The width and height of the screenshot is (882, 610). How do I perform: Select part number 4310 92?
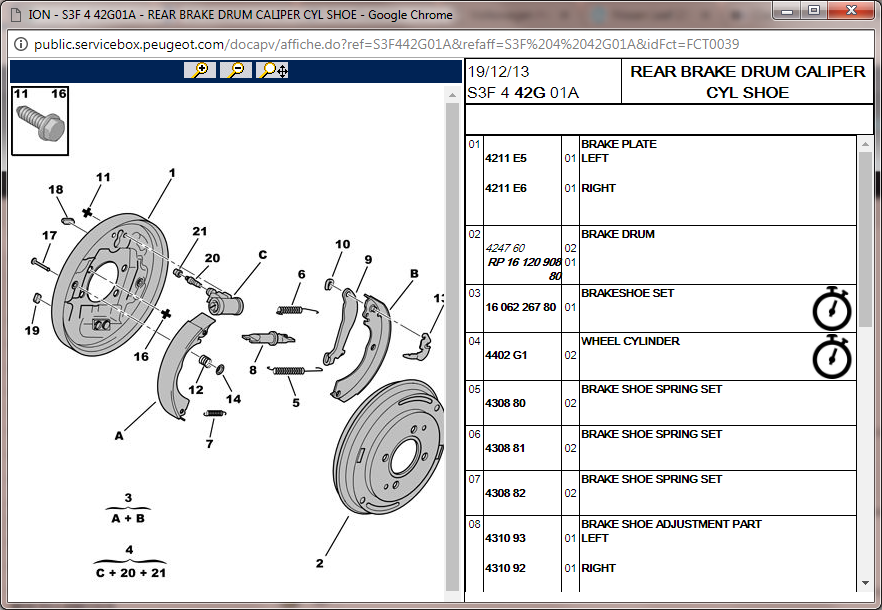[505, 568]
